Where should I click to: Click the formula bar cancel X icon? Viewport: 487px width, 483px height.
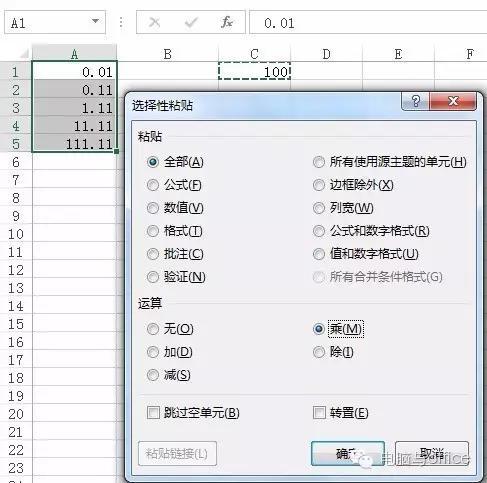click(x=154, y=23)
